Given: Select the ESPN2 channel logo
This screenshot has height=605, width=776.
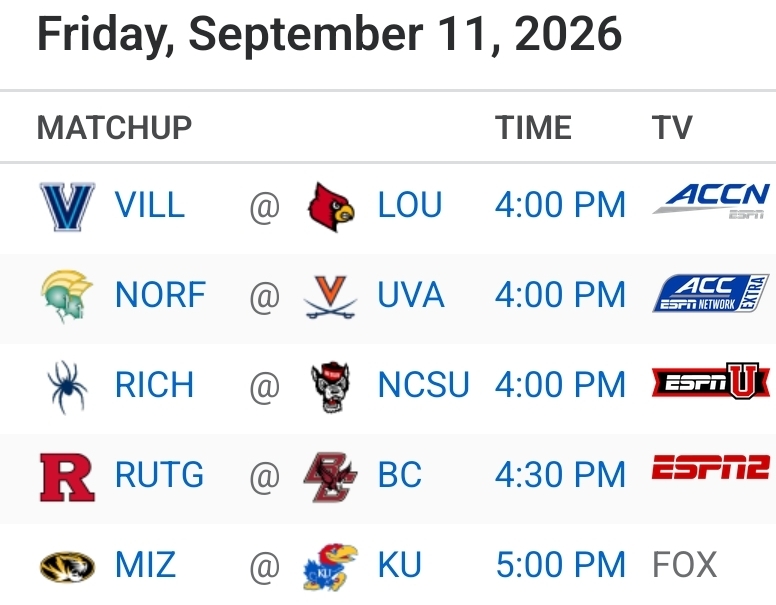Looking at the screenshot, I should (711, 468).
